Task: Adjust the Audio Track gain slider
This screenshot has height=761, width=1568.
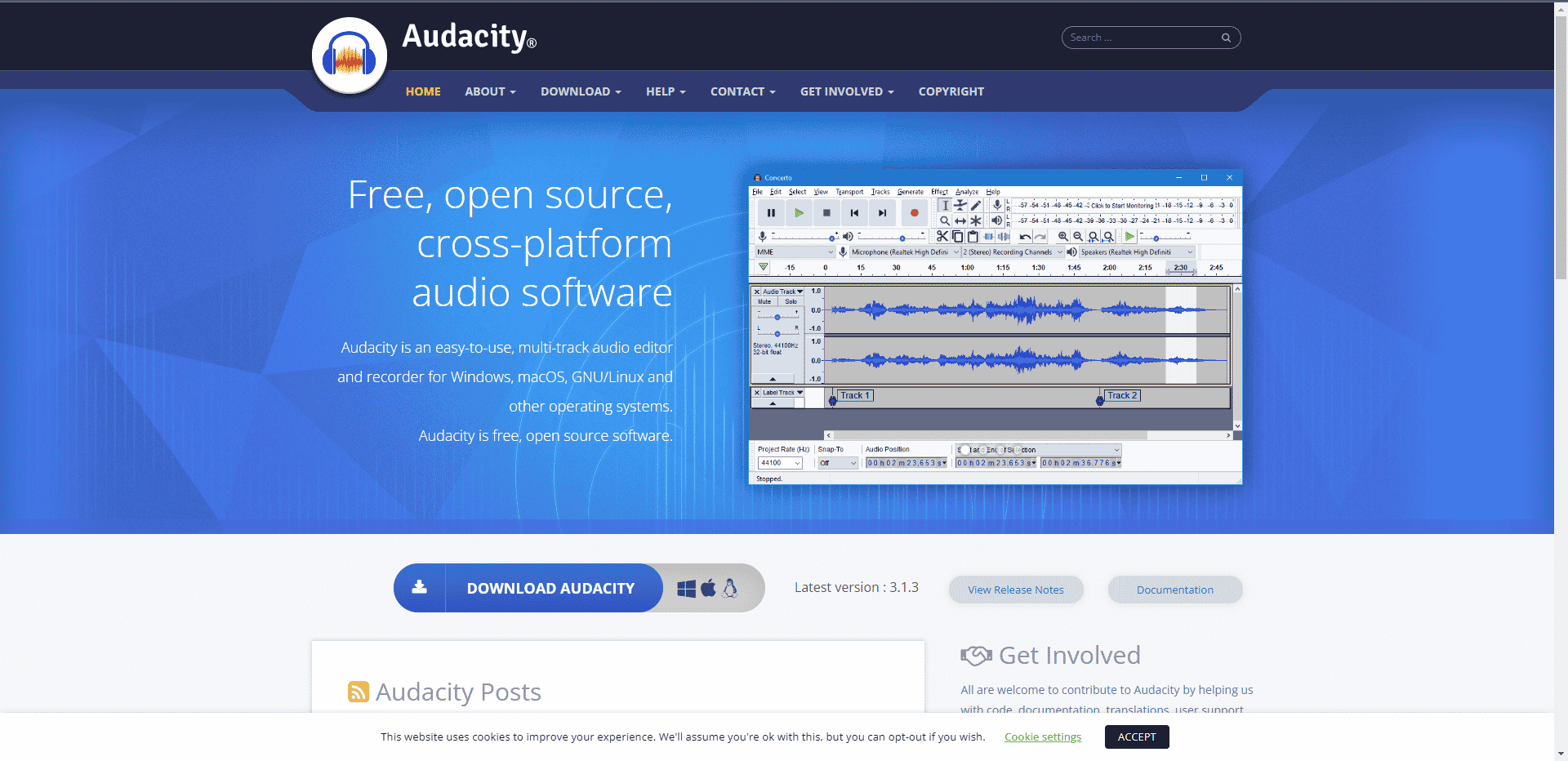Action: click(777, 316)
